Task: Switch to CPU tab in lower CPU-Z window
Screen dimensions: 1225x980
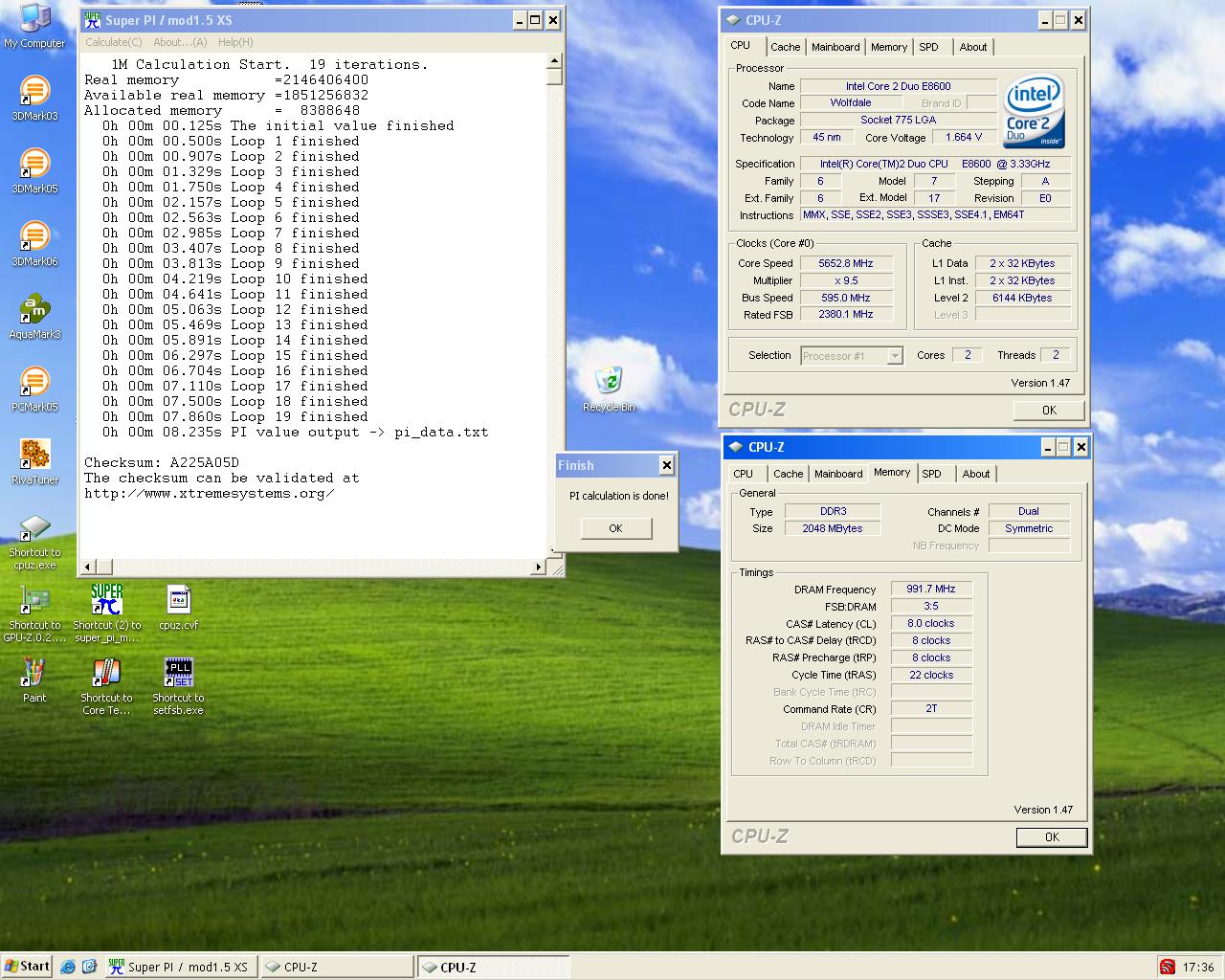Action: point(743,474)
